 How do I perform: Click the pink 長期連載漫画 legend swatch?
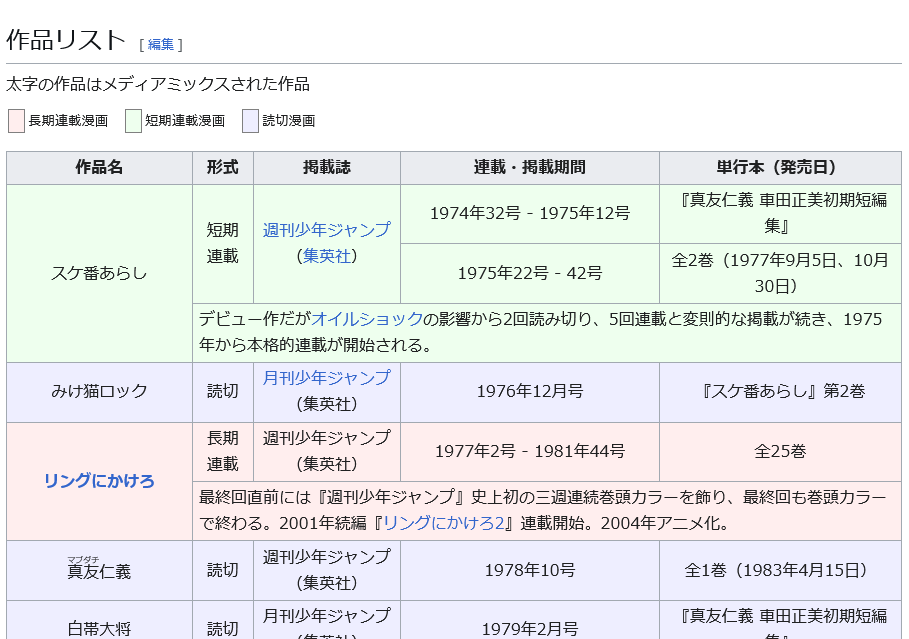click(x=16, y=121)
